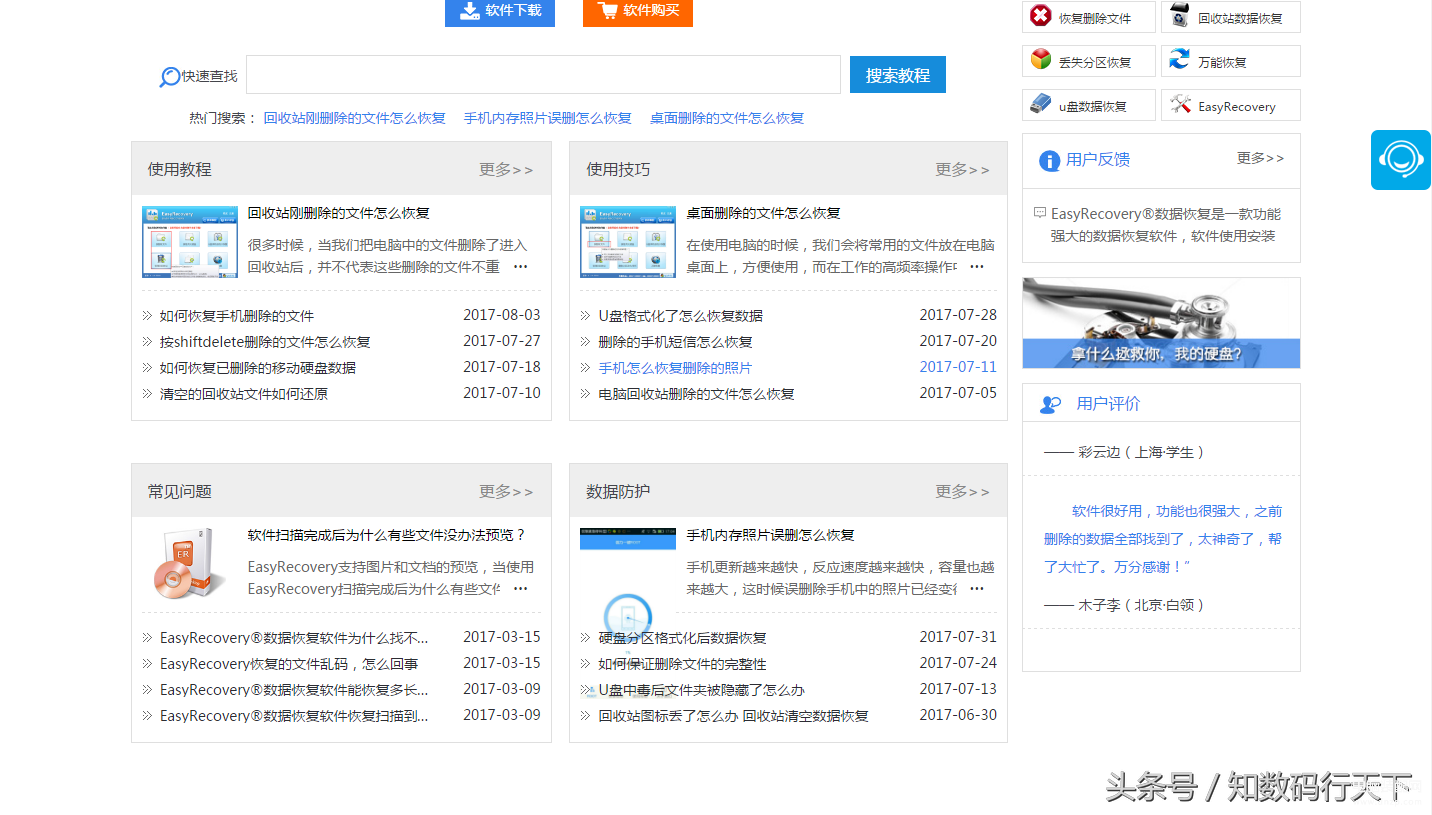Select u盘数据恢复 USB drive icon

[1041, 104]
